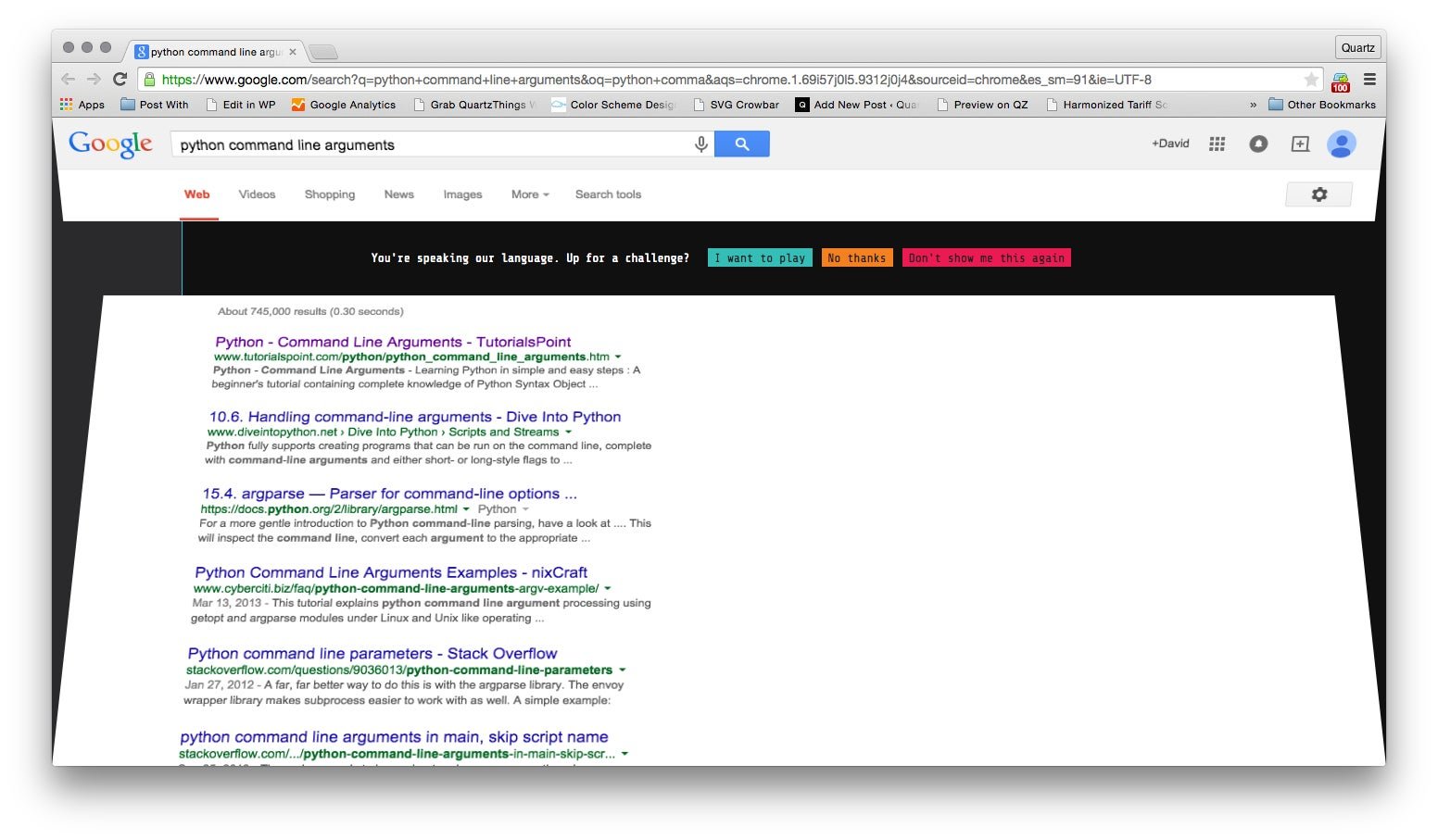Image resolution: width=1438 pixels, height=840 pixels.
Task: Open Add New Post bookmark
Action: pos(856,105)
